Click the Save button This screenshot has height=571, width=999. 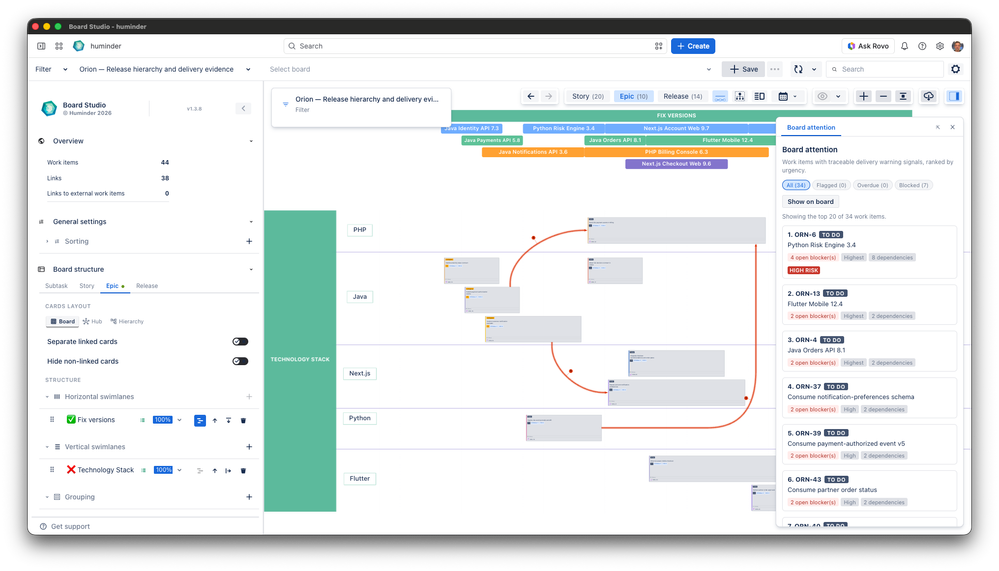(743, 69)
